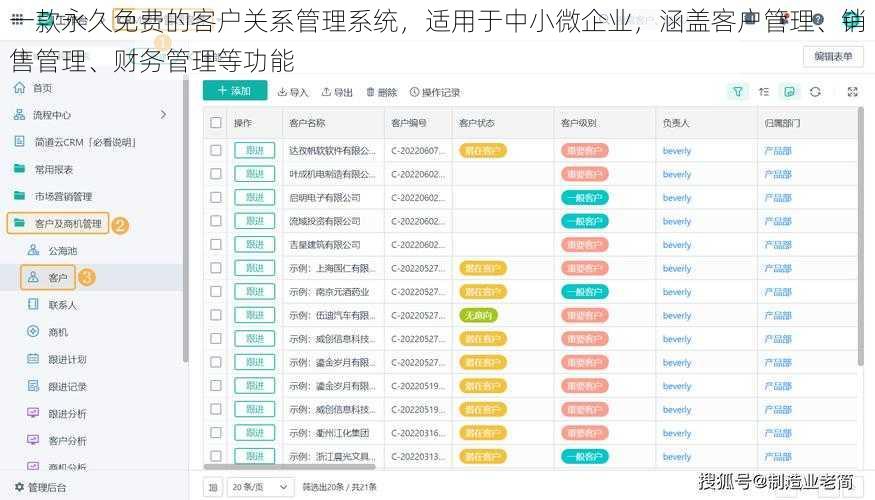Check the row for 吉星建筑有限公司
The height and width of the screenshot is (500, 875).
tap(216, 244)
